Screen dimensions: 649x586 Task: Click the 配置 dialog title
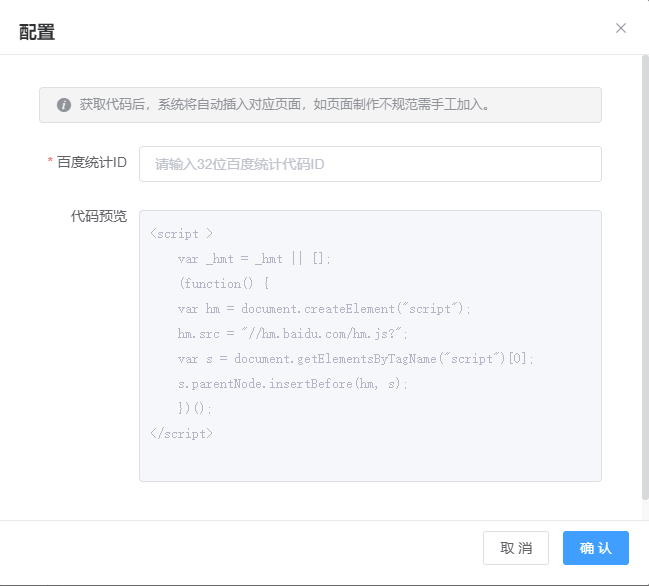[x=37, y=32]
